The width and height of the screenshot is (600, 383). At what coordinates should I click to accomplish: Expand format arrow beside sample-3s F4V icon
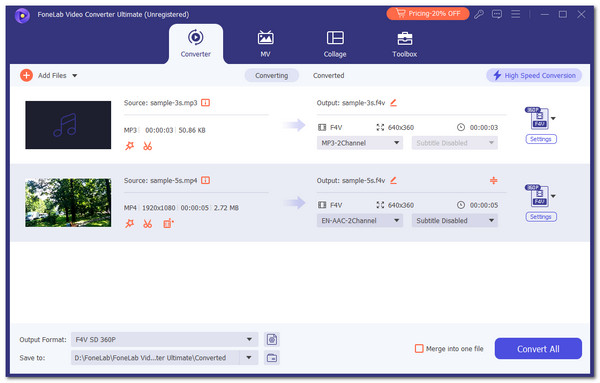[x=553, y=118]
